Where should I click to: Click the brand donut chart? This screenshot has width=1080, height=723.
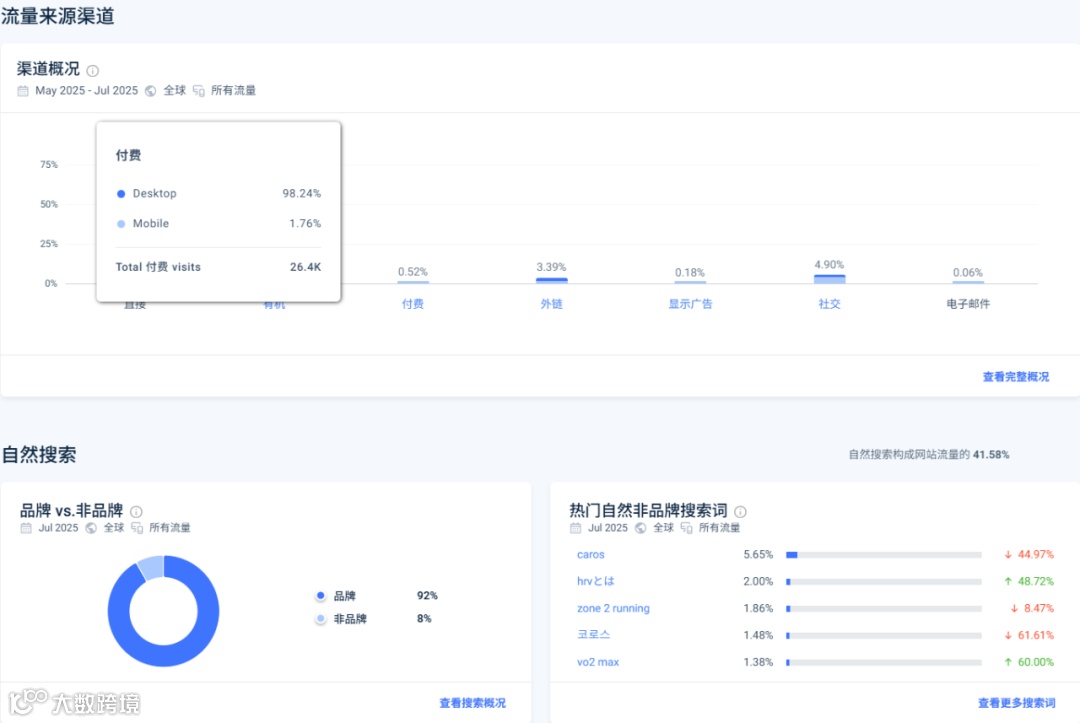click(x=163, y=611)
